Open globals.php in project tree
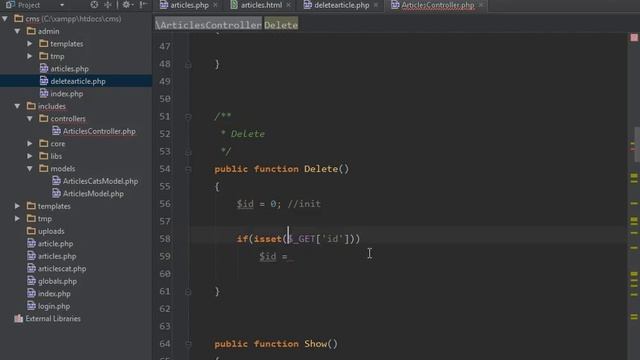640x360 pixels. (57, 281)
